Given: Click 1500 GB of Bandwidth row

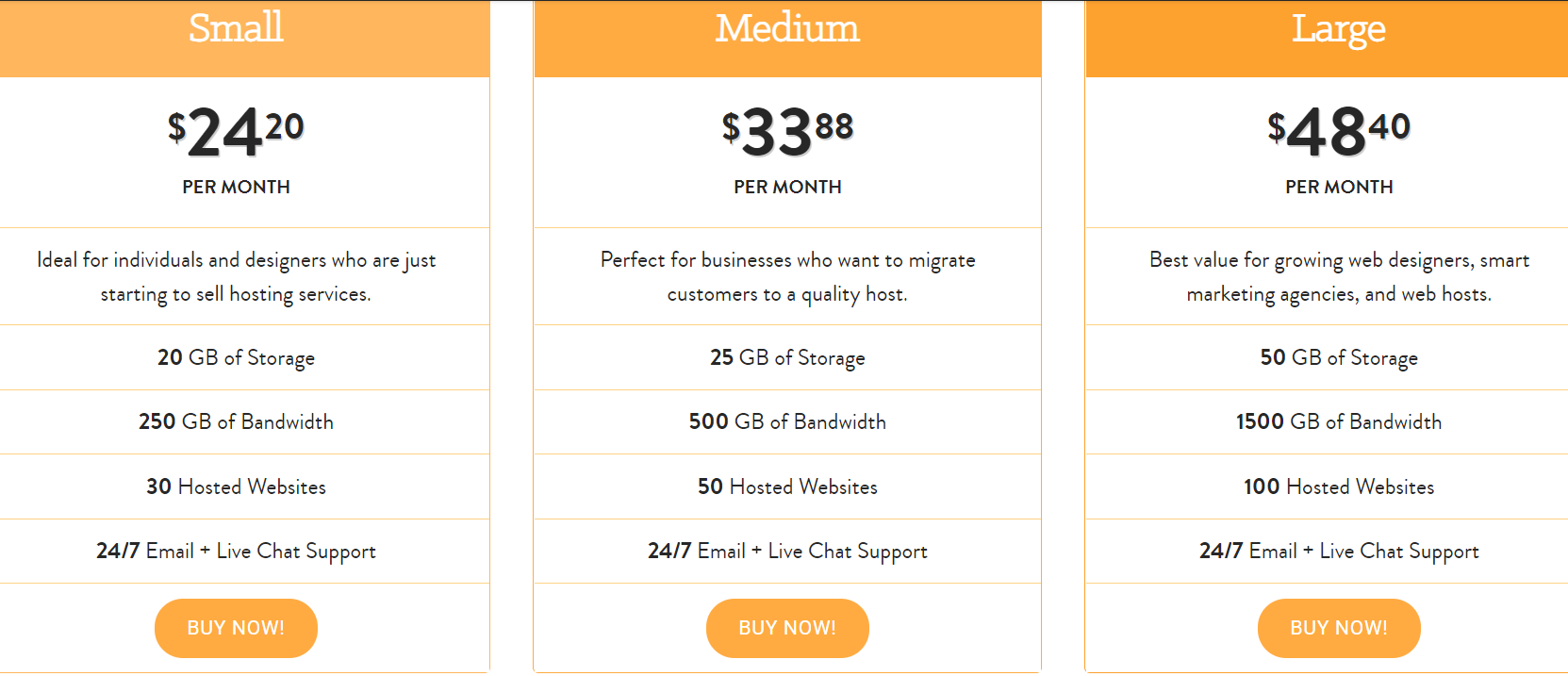Looking at the screenshot, I should (1327, 421).
